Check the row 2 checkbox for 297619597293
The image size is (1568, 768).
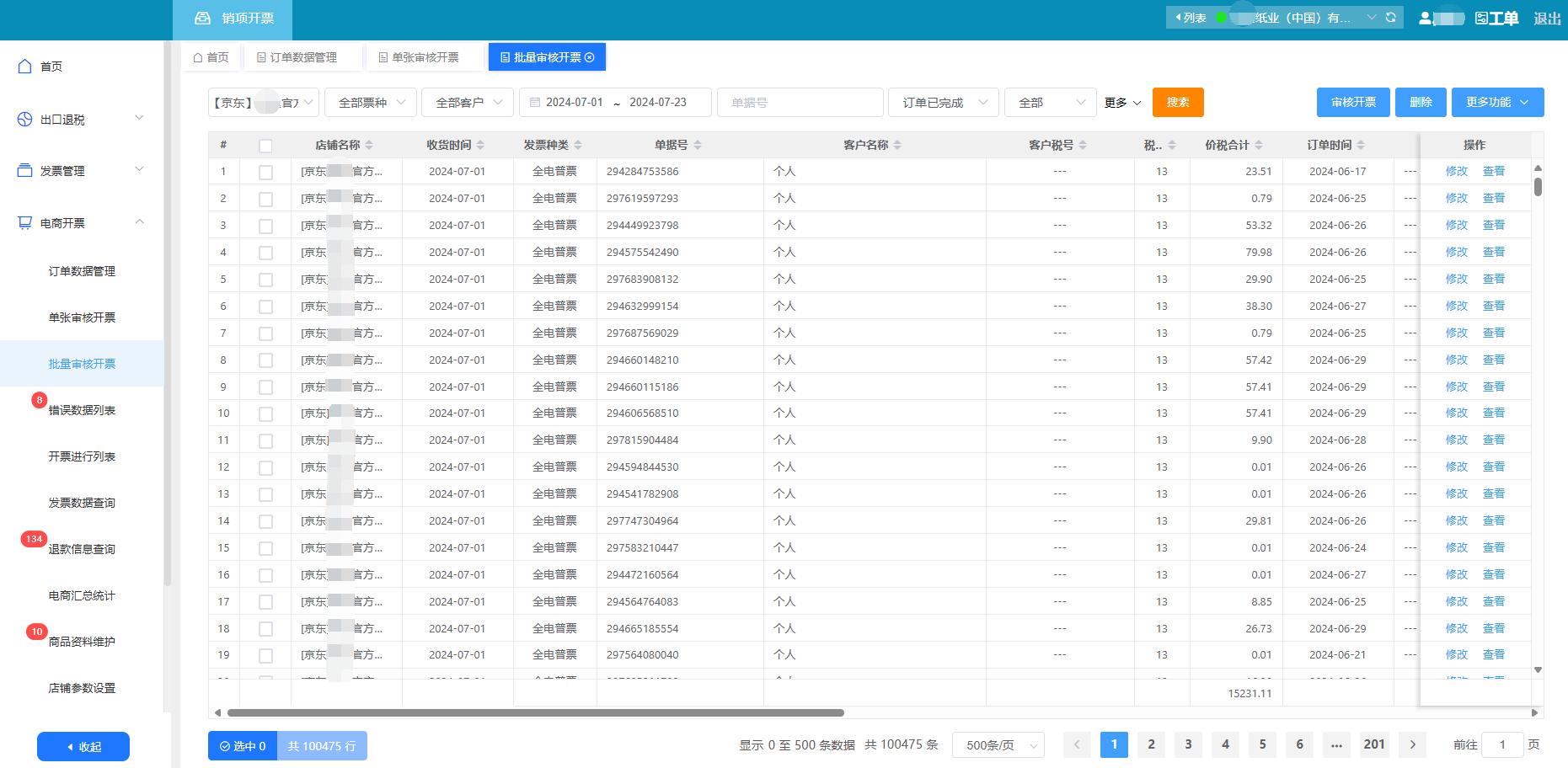(x=265, y=199)
